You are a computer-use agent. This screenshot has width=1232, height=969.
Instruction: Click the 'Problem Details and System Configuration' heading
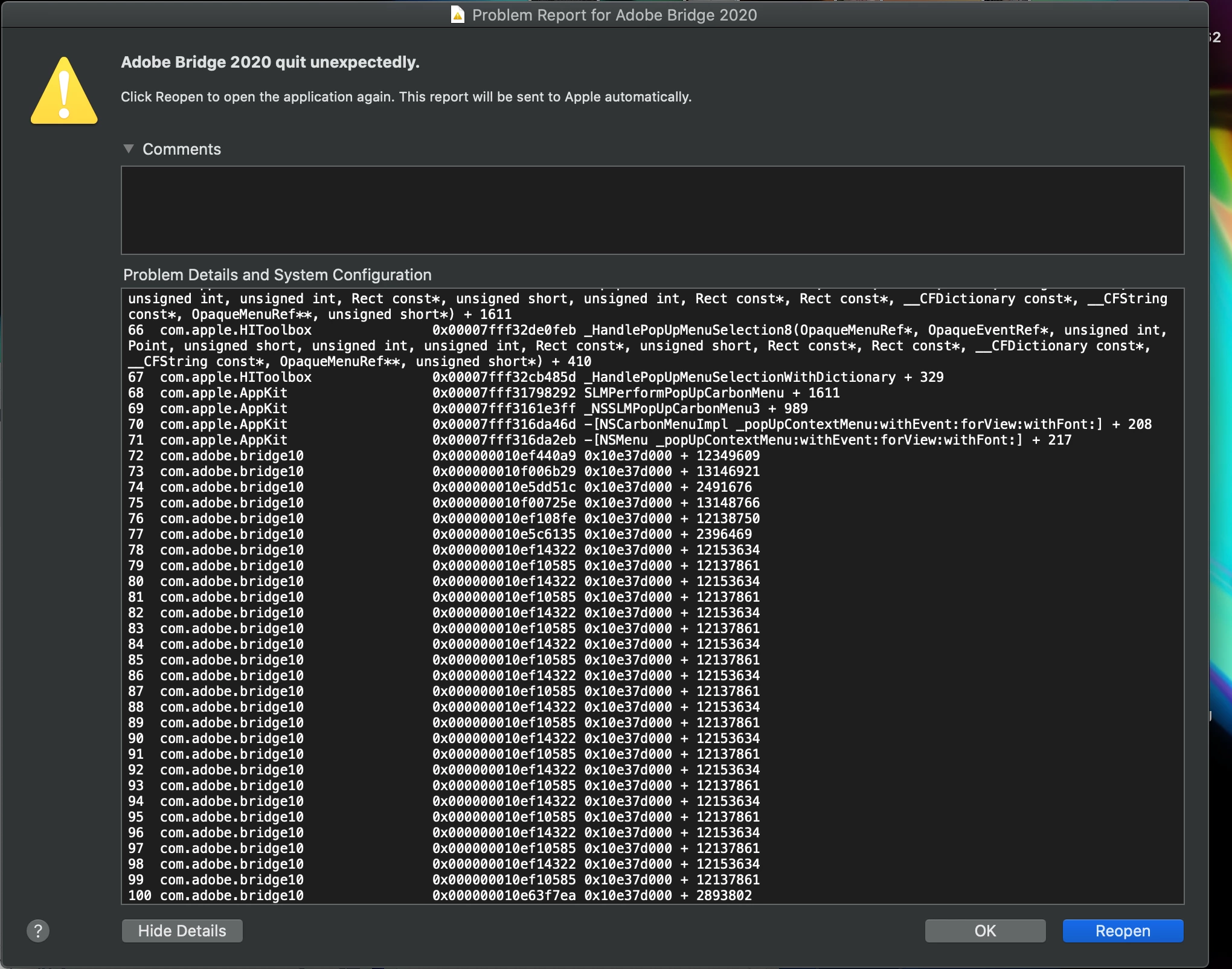pyautogui.click(x=277, y=275)
